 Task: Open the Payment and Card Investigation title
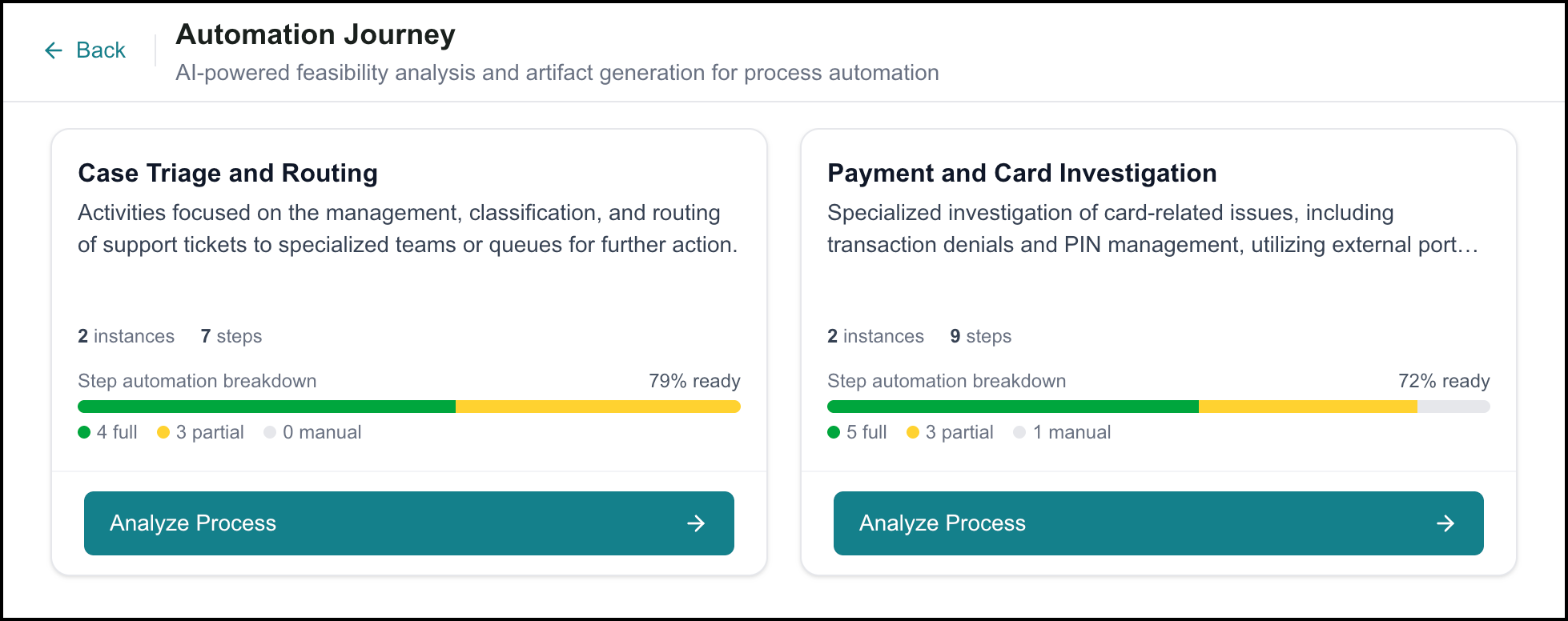pos(1022,173)
